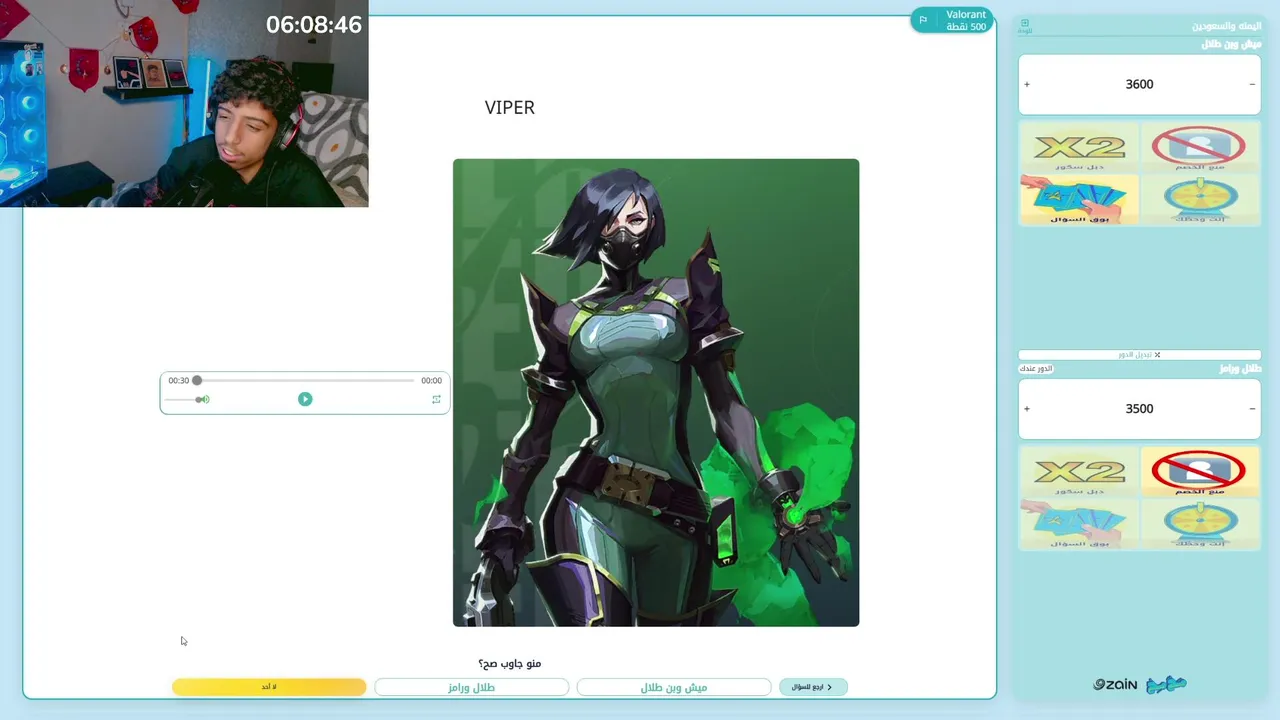Choose the yellow 'لا أحد' answer button

tap(269, 687)
